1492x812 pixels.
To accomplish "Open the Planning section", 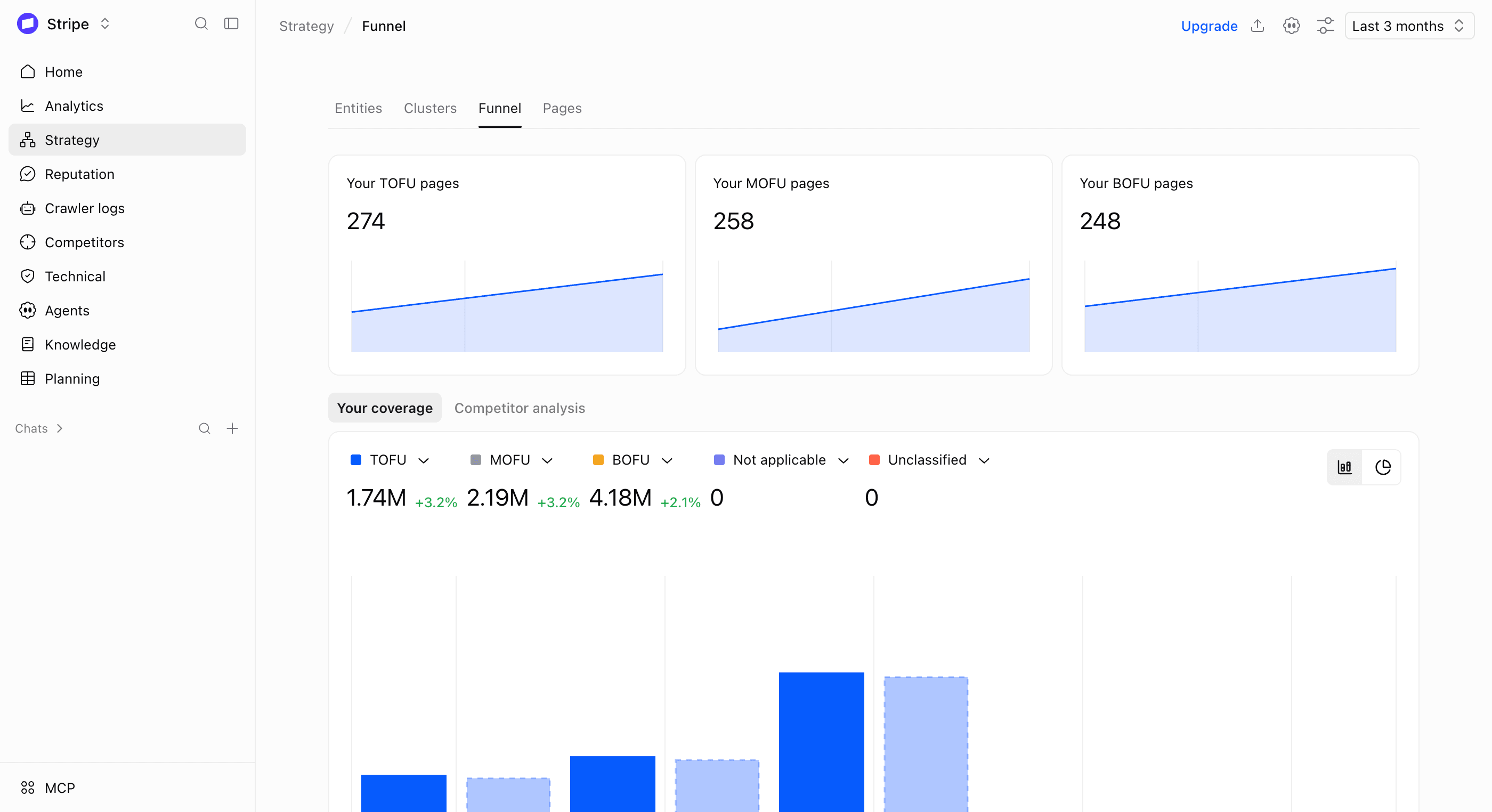I will pyautogui.click(x=127, y=379).
